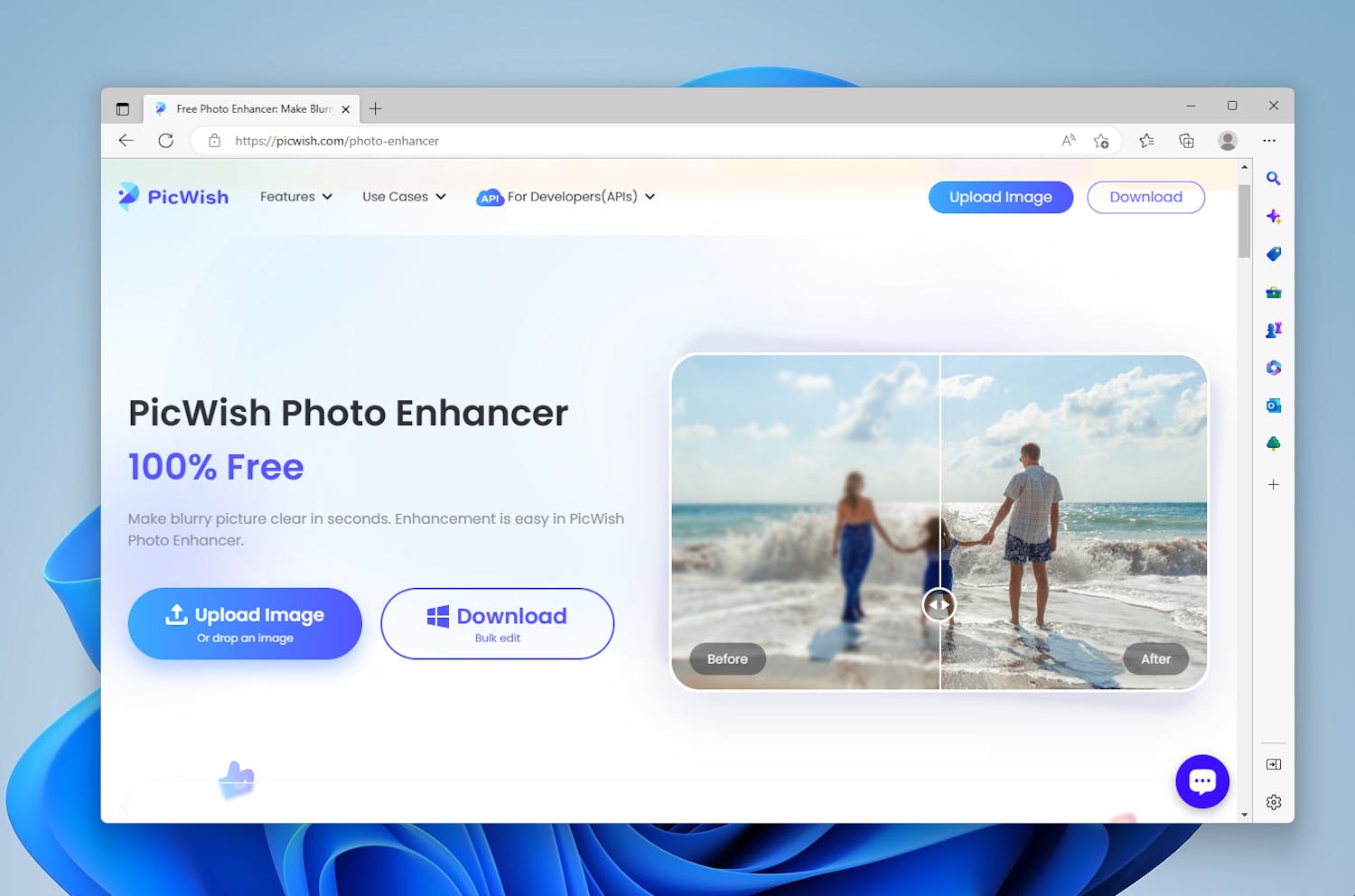Expand the Use Cases dropdown

(x=404, y=197)
